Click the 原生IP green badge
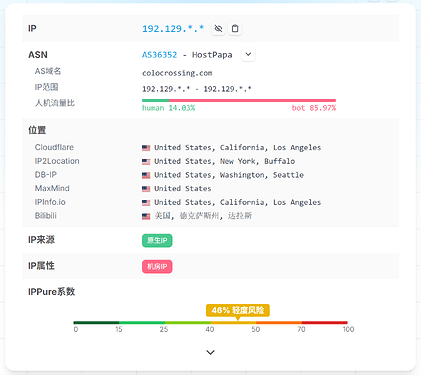 click(157, 240)
